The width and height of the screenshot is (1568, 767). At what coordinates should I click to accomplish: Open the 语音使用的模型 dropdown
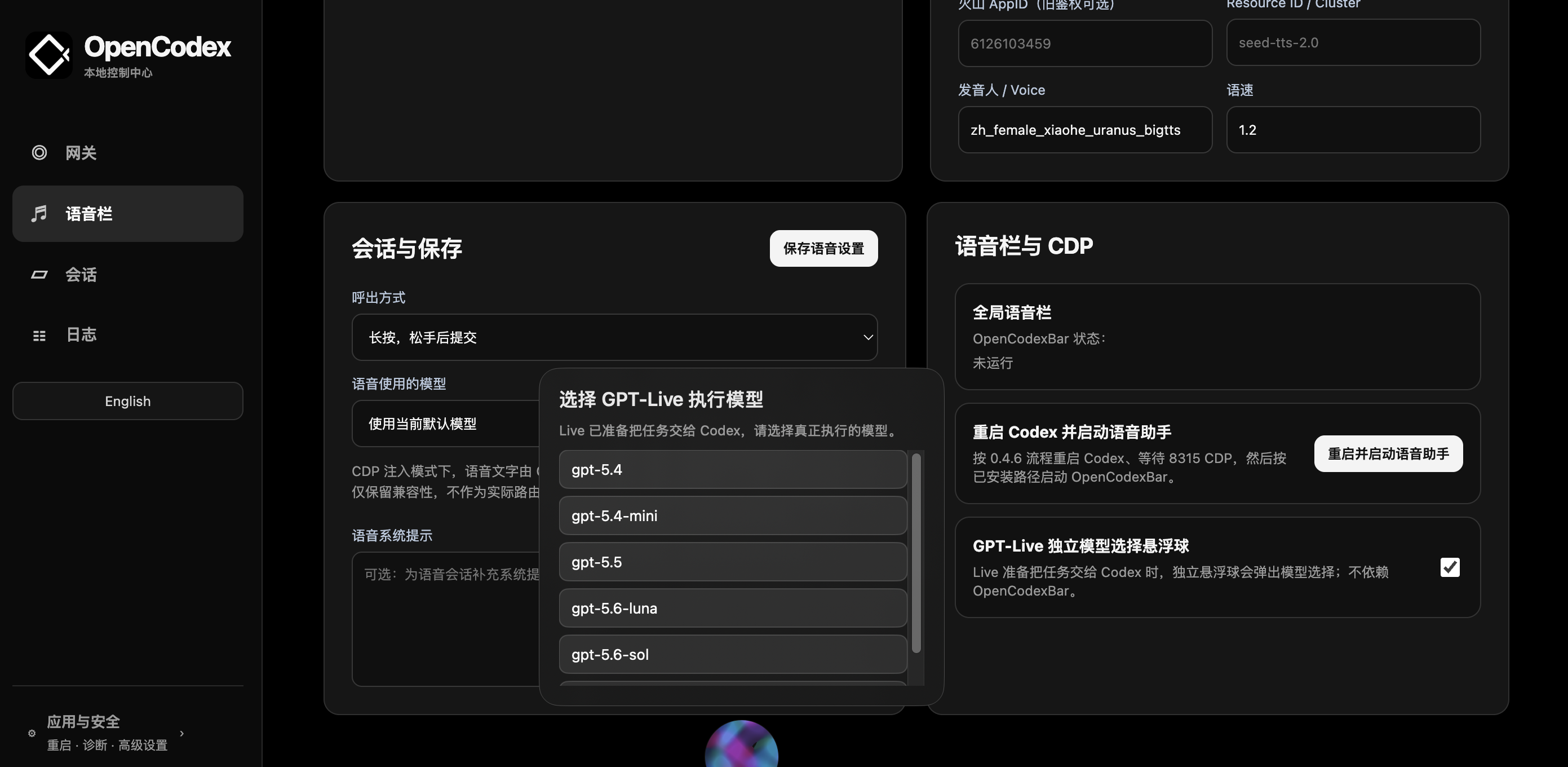[x=446, y=424]
